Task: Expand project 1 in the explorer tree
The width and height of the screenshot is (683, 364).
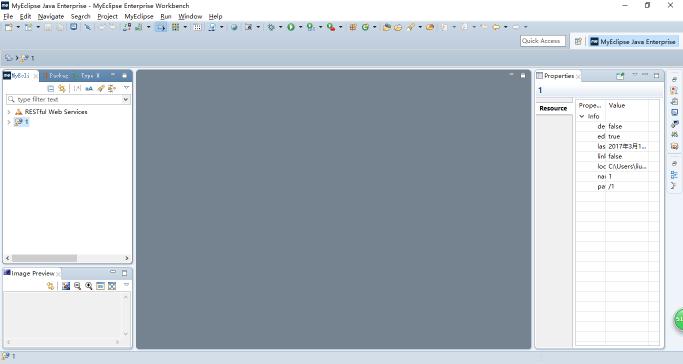Action: (x=9, y=122)
